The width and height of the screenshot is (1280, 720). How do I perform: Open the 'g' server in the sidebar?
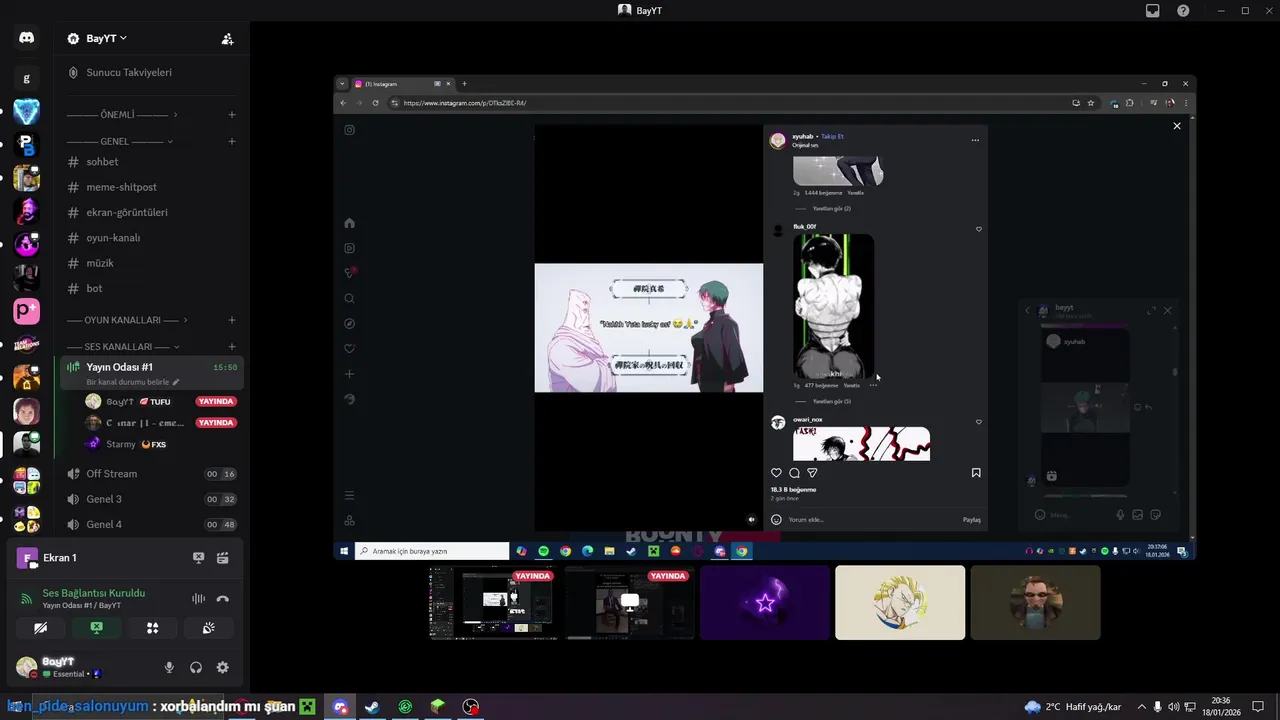point(26,78)
